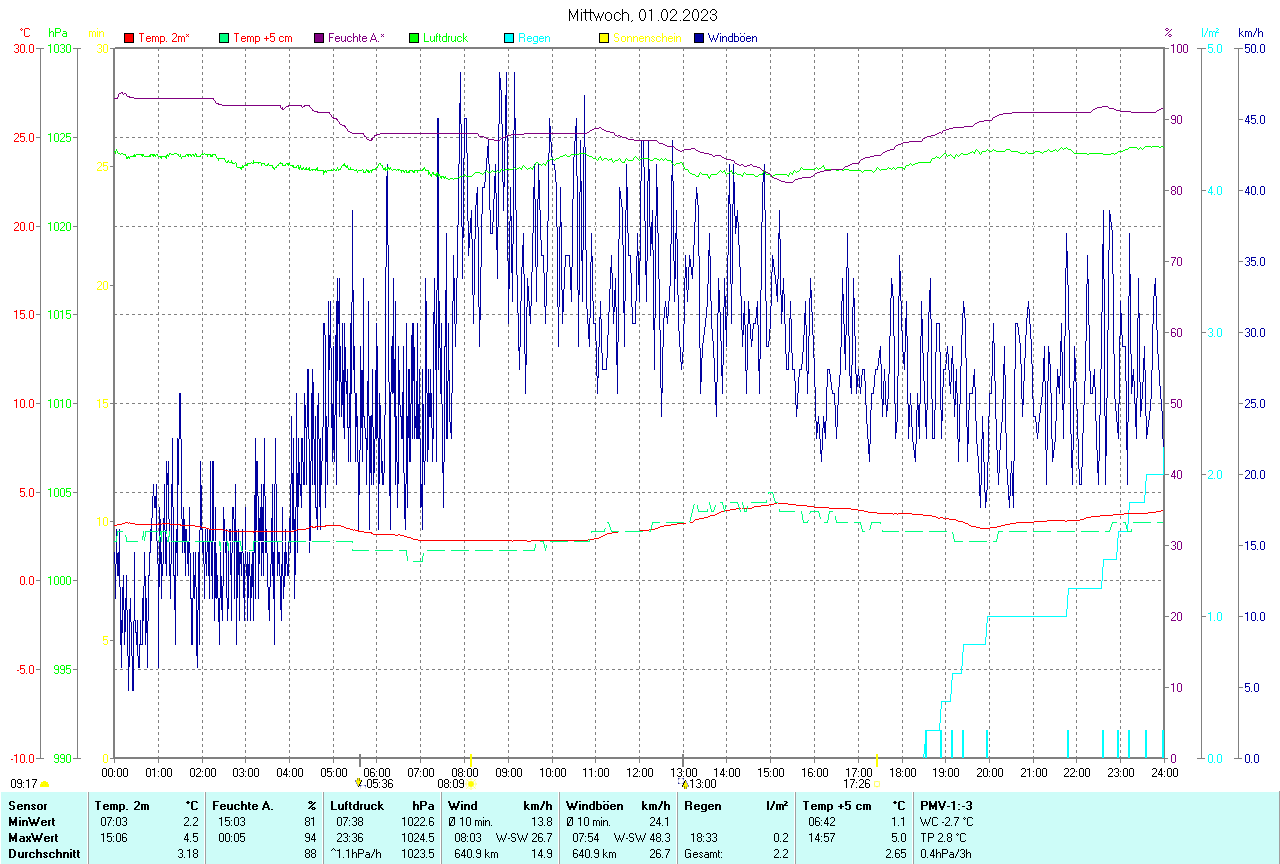This screenshot has height=864, width=1280.
Task: Click the average pressure value 1023.5
Action: click(x=417, y=854)
